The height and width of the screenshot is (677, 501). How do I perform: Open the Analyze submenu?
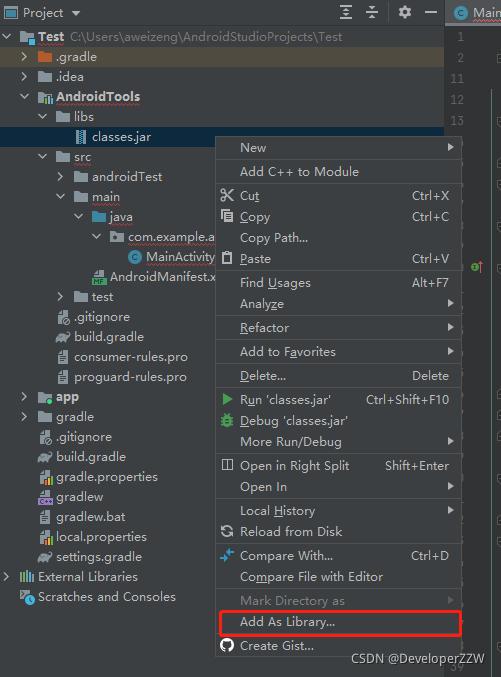point(339,304)
